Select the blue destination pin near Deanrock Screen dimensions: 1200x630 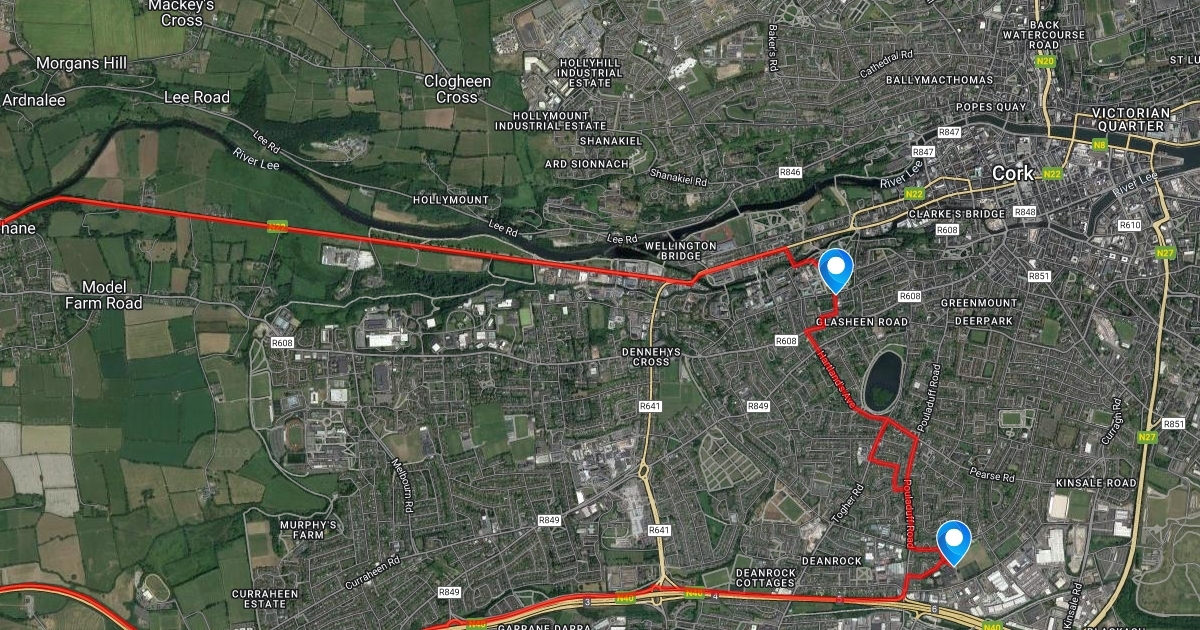point(955,543)
